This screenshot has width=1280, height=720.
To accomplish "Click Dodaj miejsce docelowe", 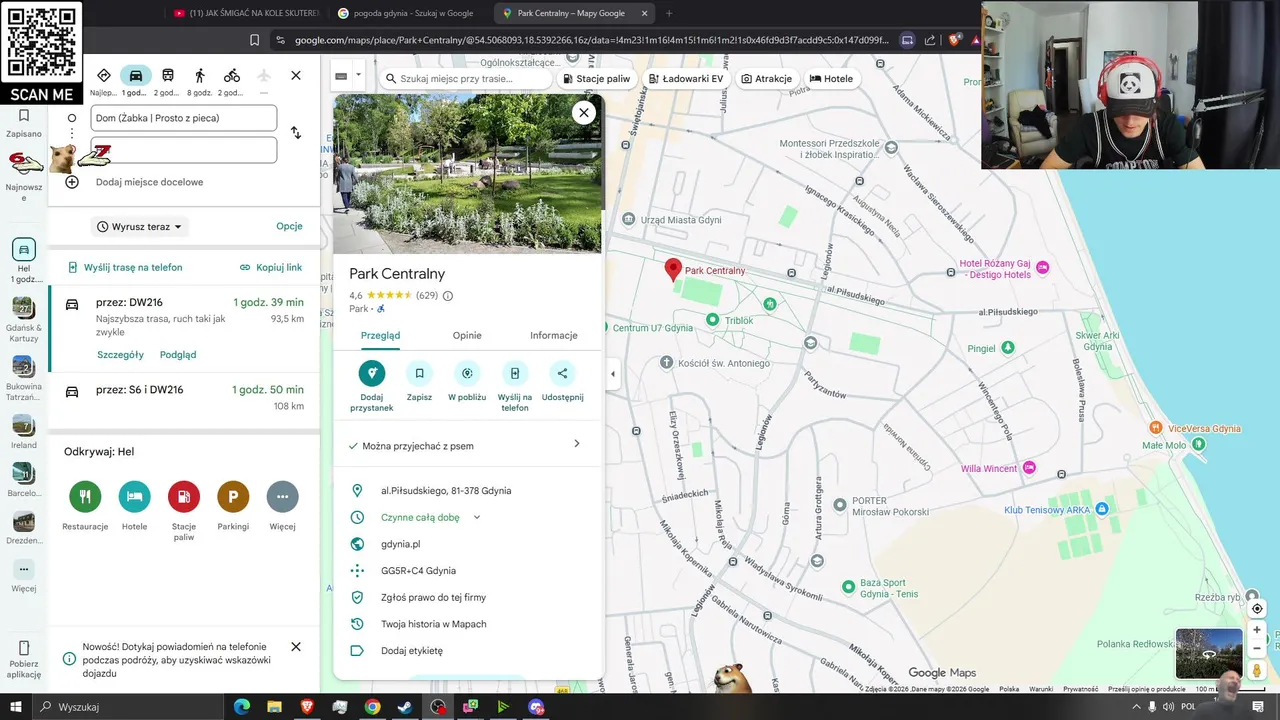I will pyautogui.click(x=149, y=182).
